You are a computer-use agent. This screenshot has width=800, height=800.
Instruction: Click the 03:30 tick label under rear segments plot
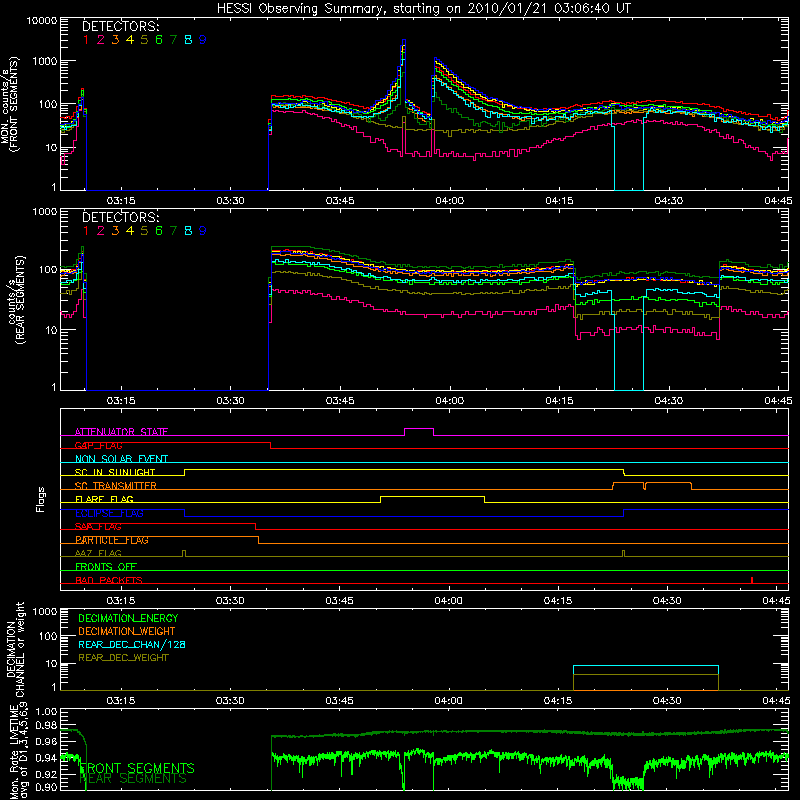(x=231, y=401)
